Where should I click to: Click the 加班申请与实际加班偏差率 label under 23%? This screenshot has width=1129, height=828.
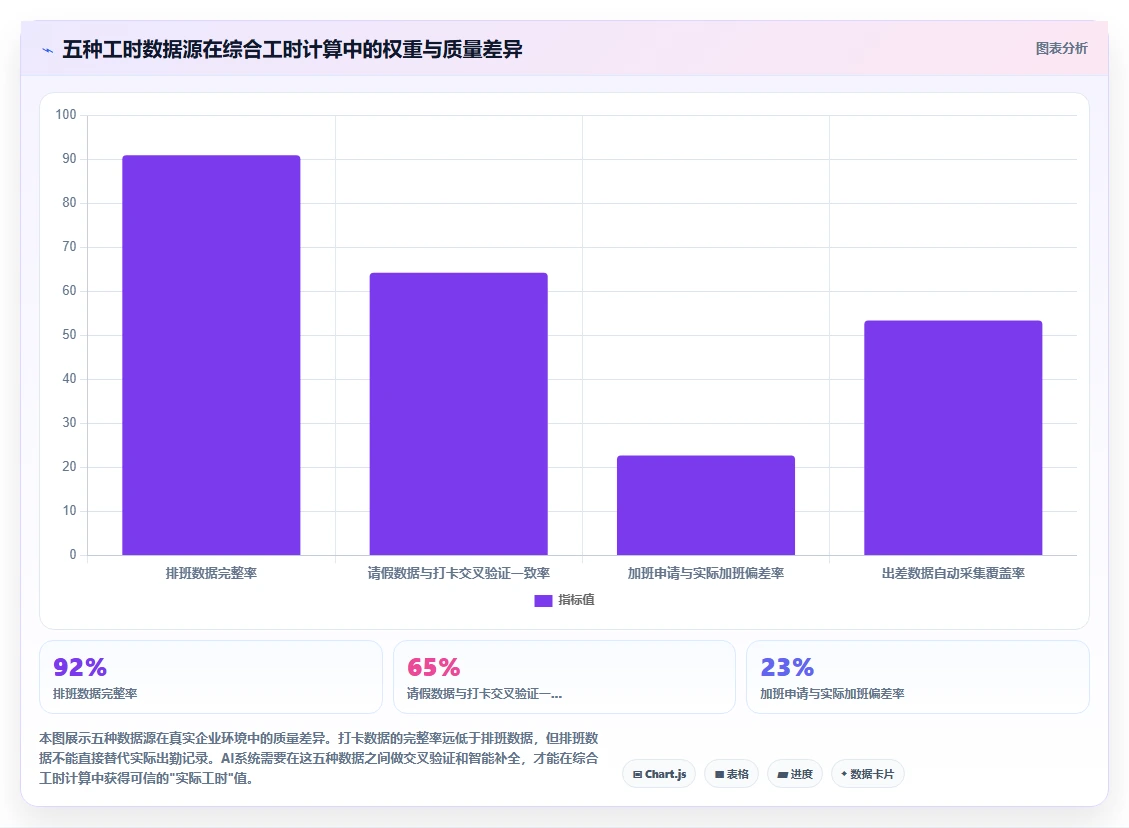click(832, 693)
